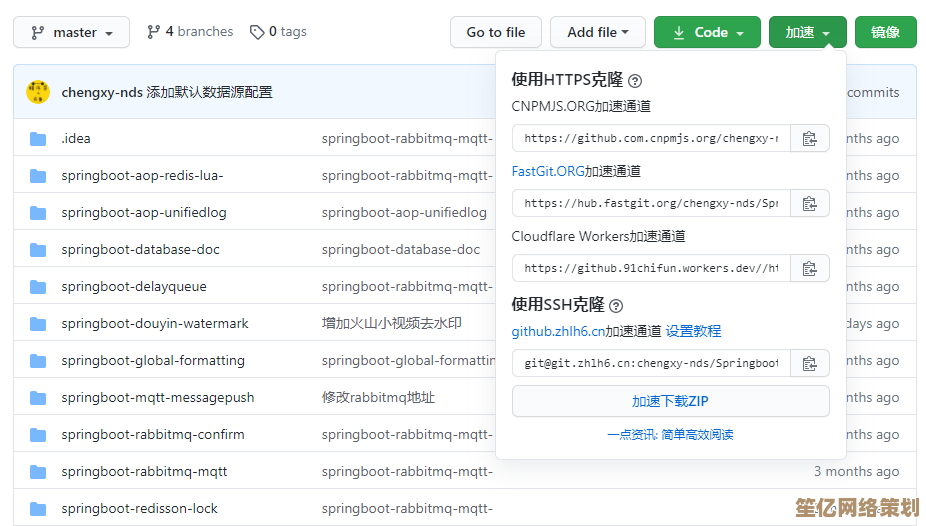Click help icon next to 使用HTTPS克隆

click(635, 81)
